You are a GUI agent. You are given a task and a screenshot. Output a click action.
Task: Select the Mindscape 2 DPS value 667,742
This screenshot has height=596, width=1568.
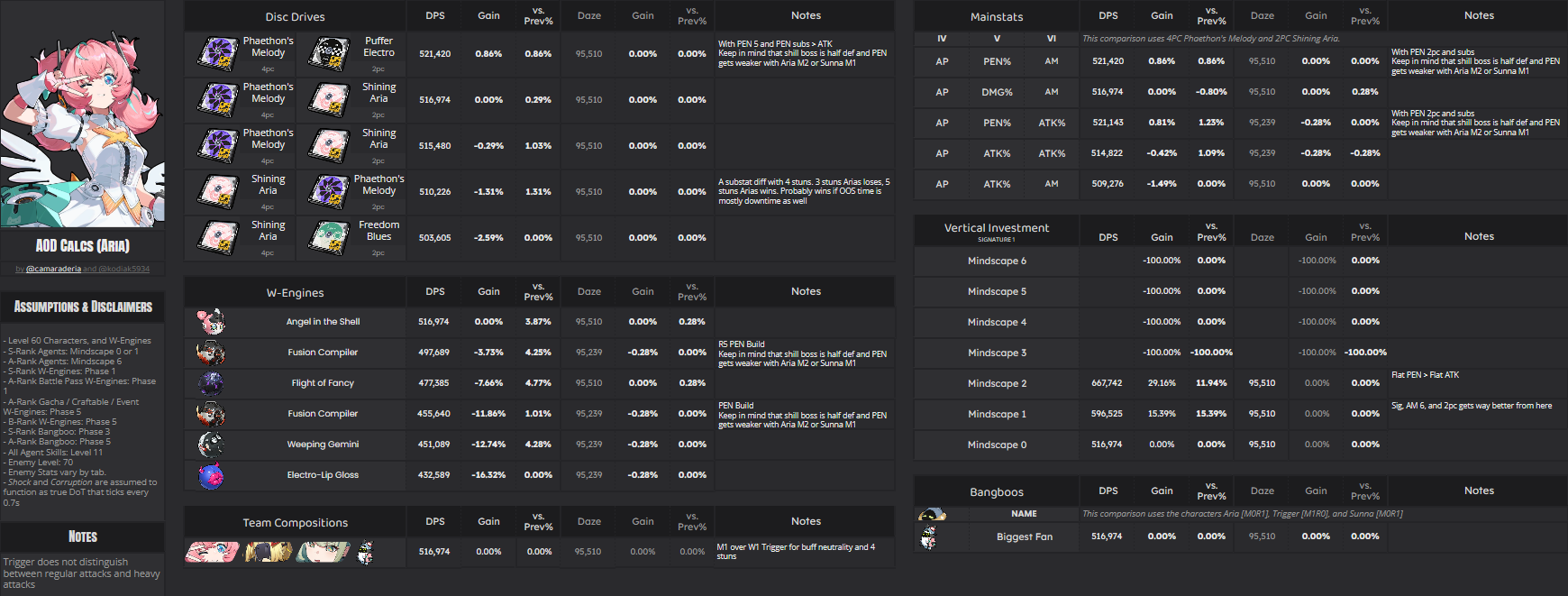(1107, 383)
